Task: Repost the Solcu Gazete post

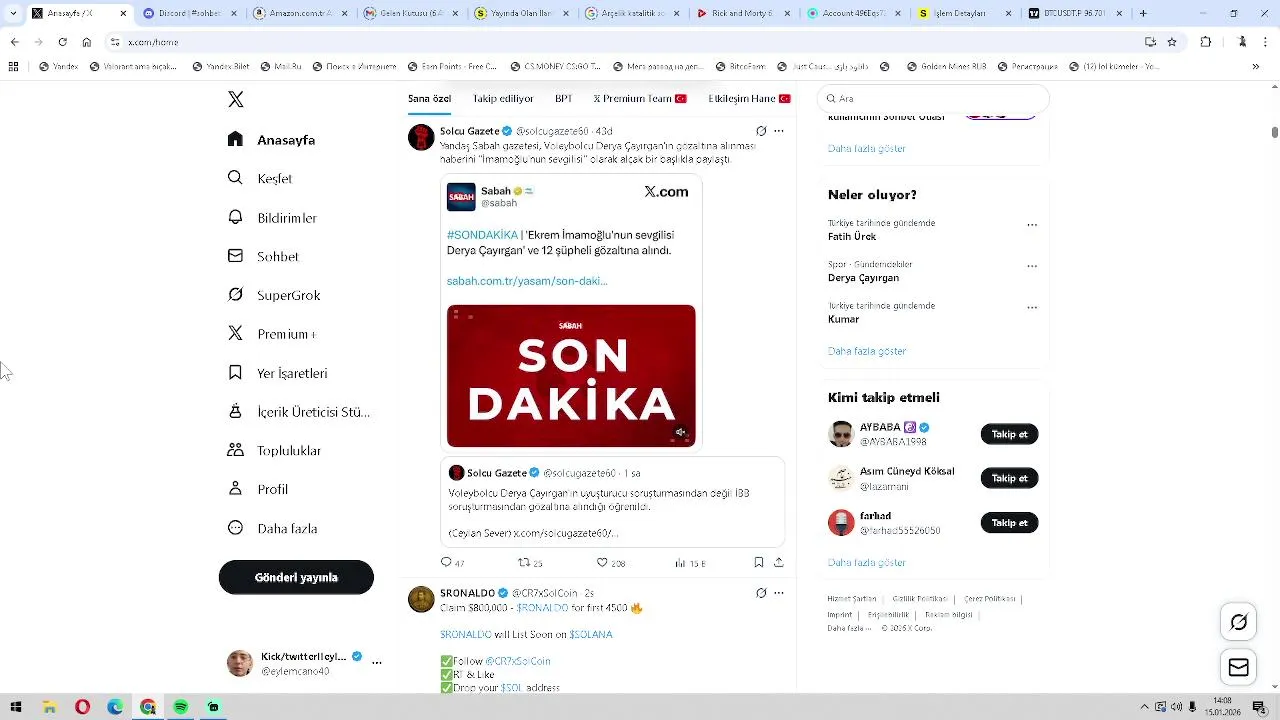Action: click(x=529, y=563)
